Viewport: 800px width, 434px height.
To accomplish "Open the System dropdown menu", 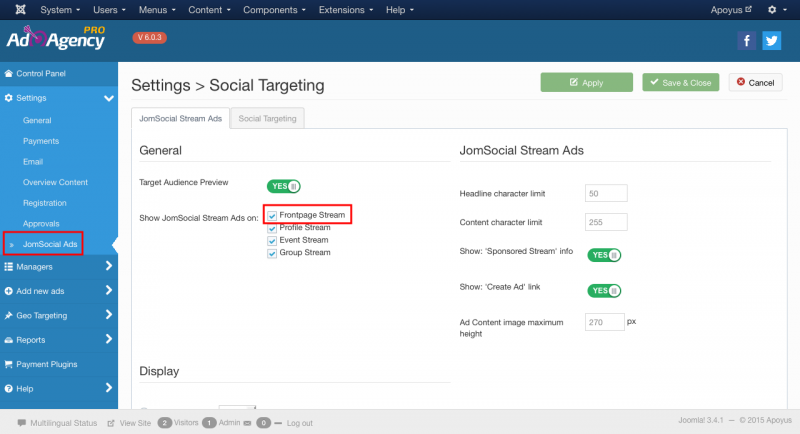I will pyautogui.click(x=60, y=10).
